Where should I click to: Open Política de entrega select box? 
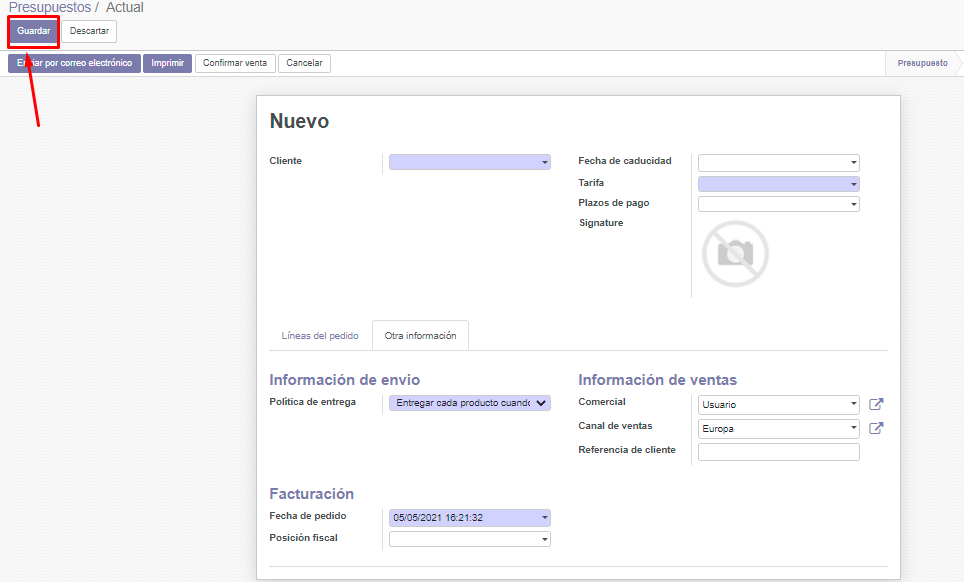point(469,403)
